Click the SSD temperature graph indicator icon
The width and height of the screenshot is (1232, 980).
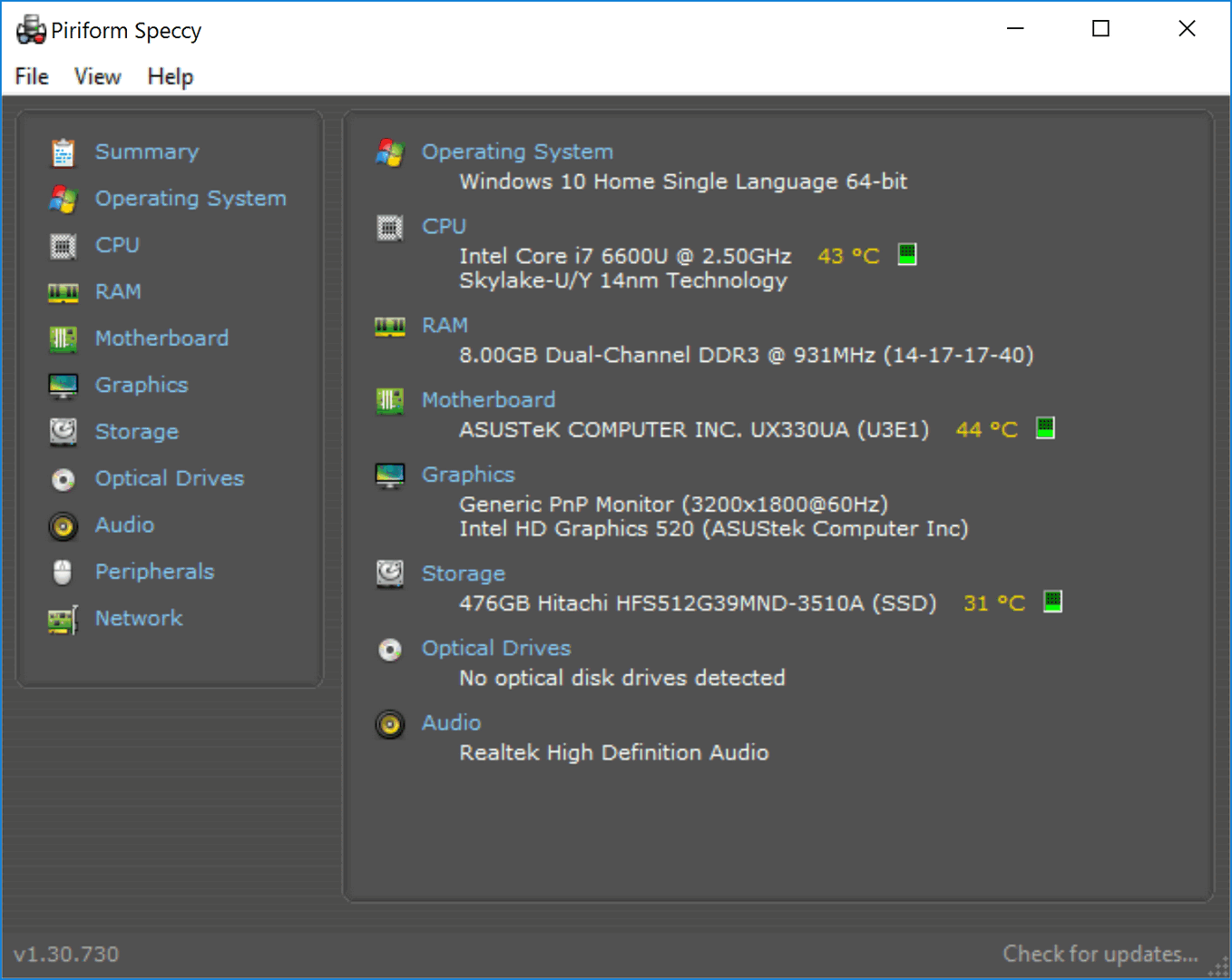point(1052,602)
